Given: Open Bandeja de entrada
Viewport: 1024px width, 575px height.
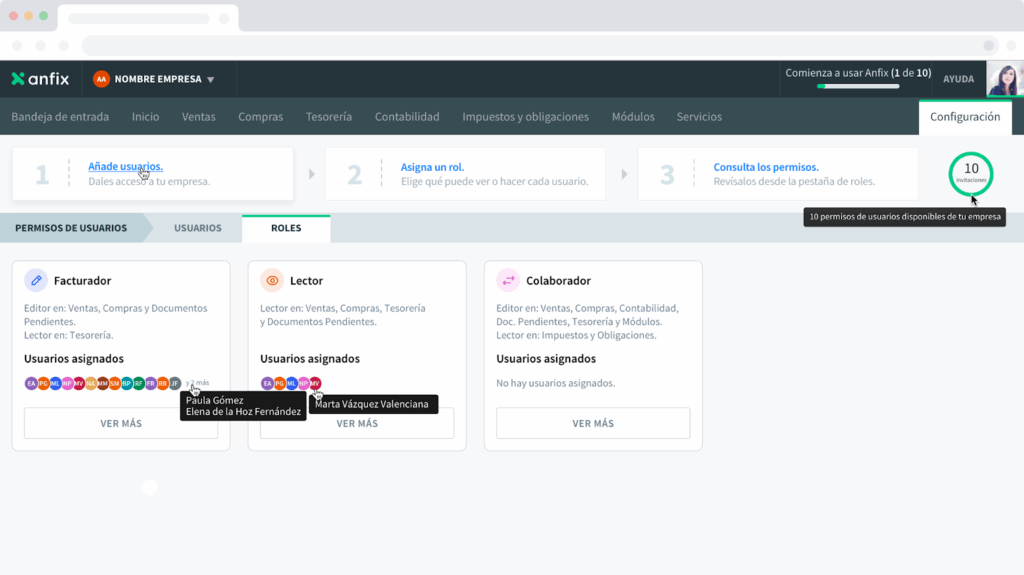Looking at the screenshot, I should [60, 117].
